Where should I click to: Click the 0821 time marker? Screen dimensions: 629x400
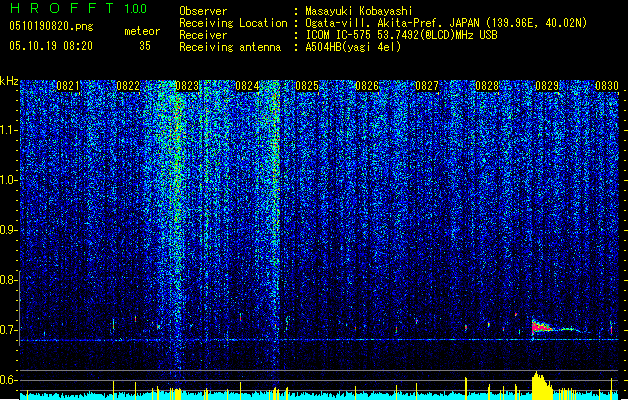click(68, 86)
